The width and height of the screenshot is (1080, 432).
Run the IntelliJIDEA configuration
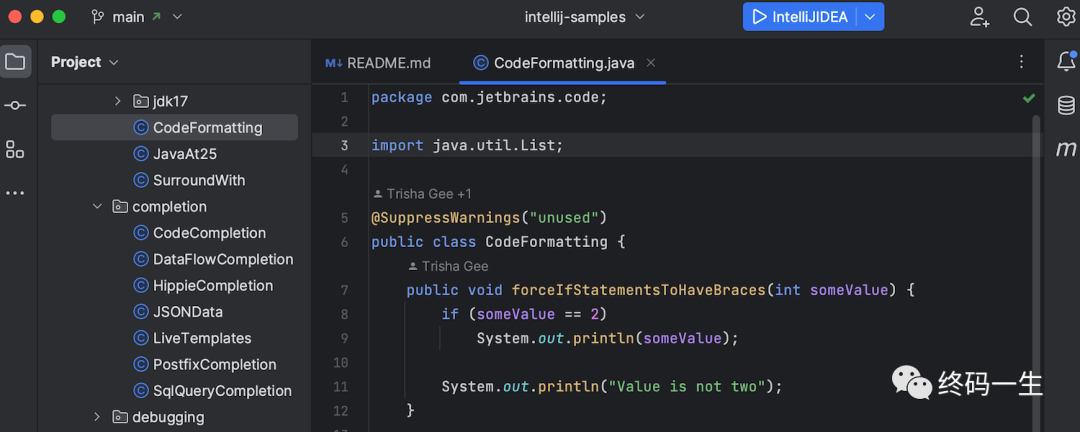pos(800,17)
